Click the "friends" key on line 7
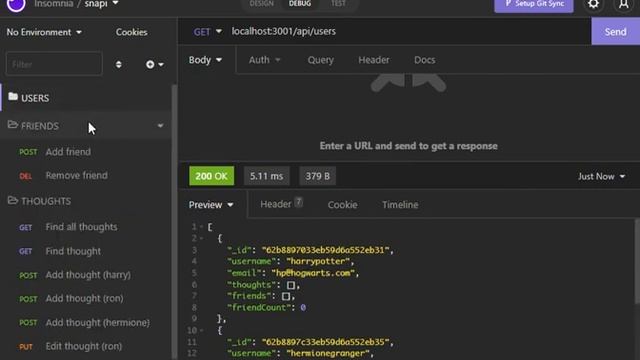 coord(248,296)
